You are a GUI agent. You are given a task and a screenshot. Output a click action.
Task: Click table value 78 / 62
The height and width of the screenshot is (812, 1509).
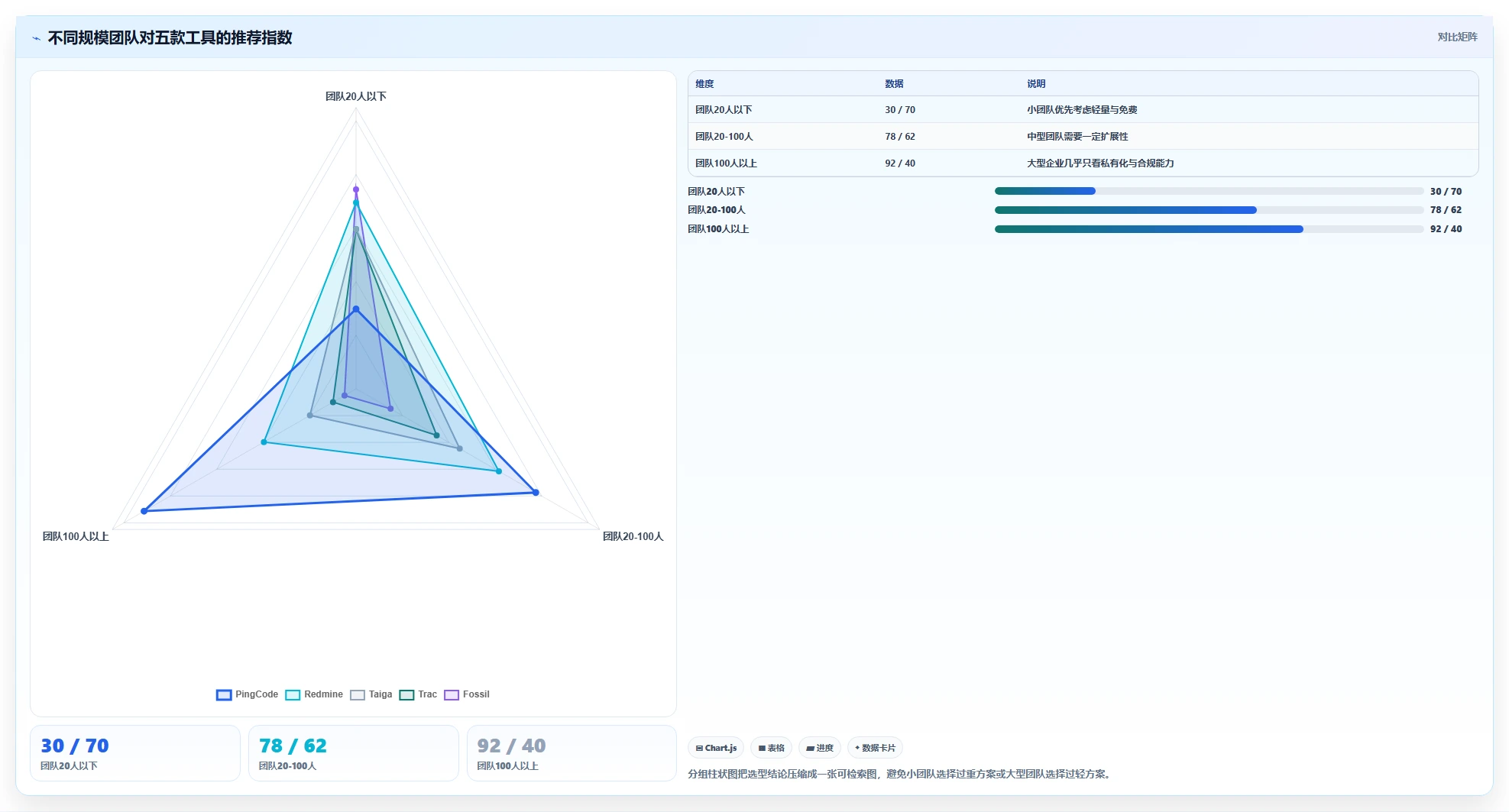[x=900, y=137]
